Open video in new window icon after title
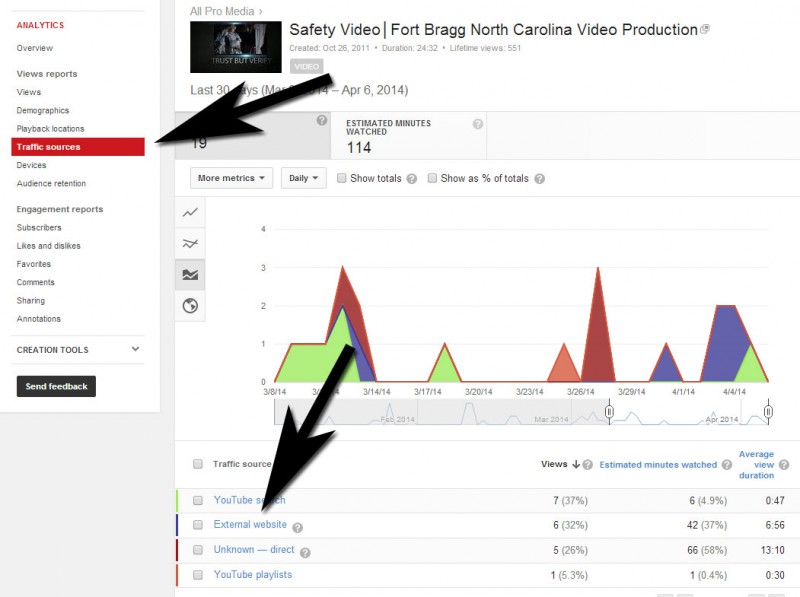This screenshot has height=597, width=800. [705, 29]
